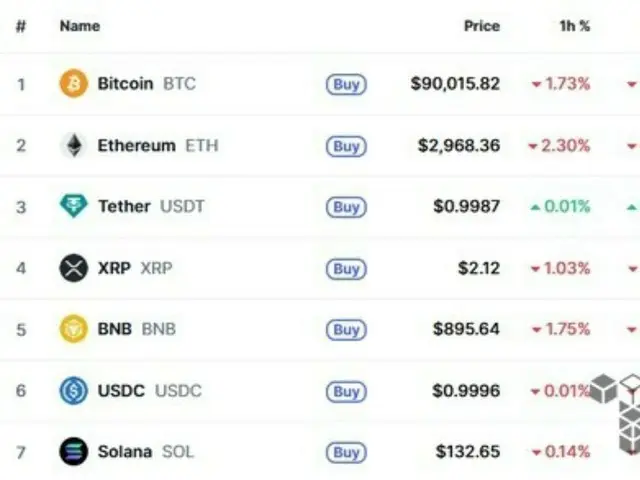This screenshot has height=480, width=640.
Task: Click the Tether logo icon
Action: click(74, 207)
